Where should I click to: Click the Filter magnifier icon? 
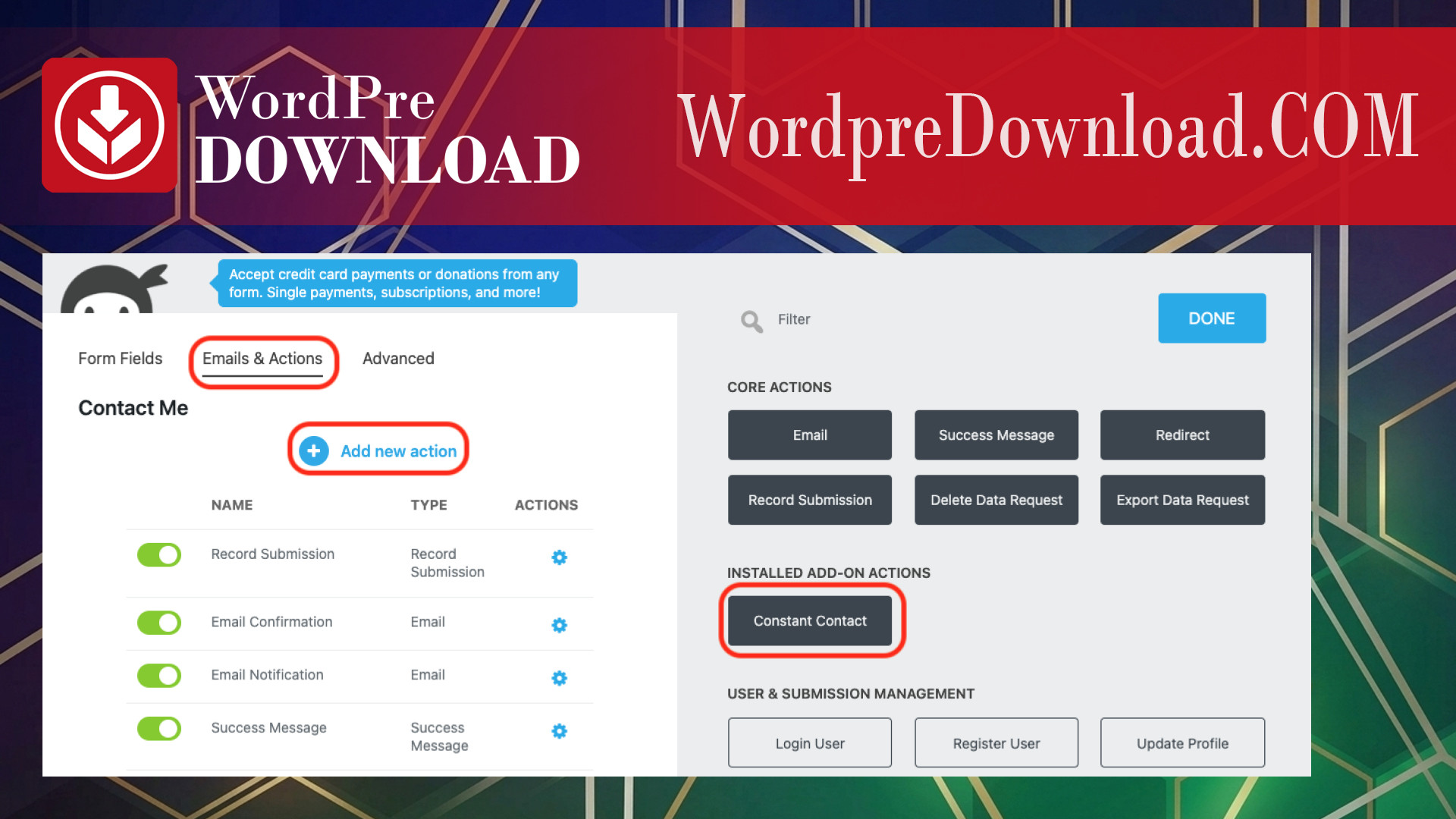752,321
